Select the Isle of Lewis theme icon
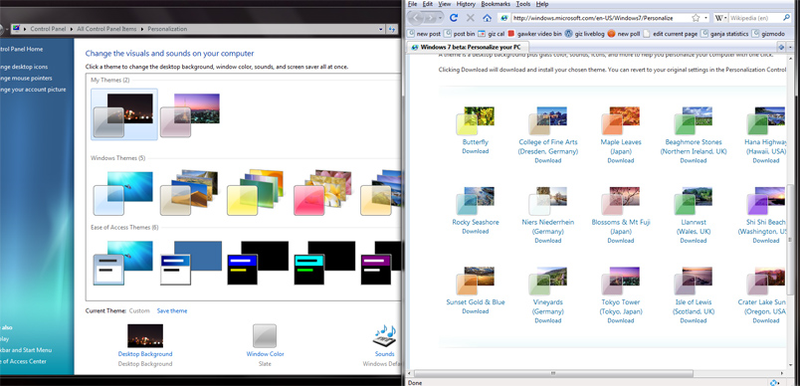Screen dimensions: 800x386 693,281
